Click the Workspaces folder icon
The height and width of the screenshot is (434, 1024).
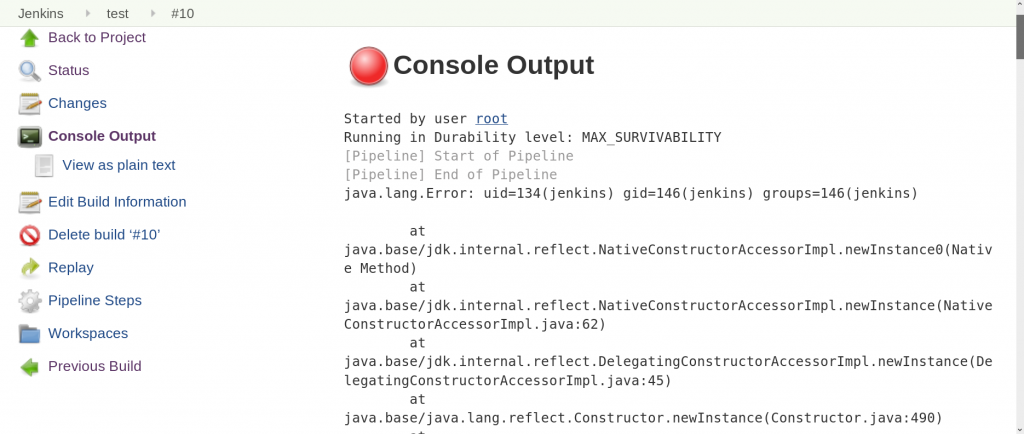point(29,333)
